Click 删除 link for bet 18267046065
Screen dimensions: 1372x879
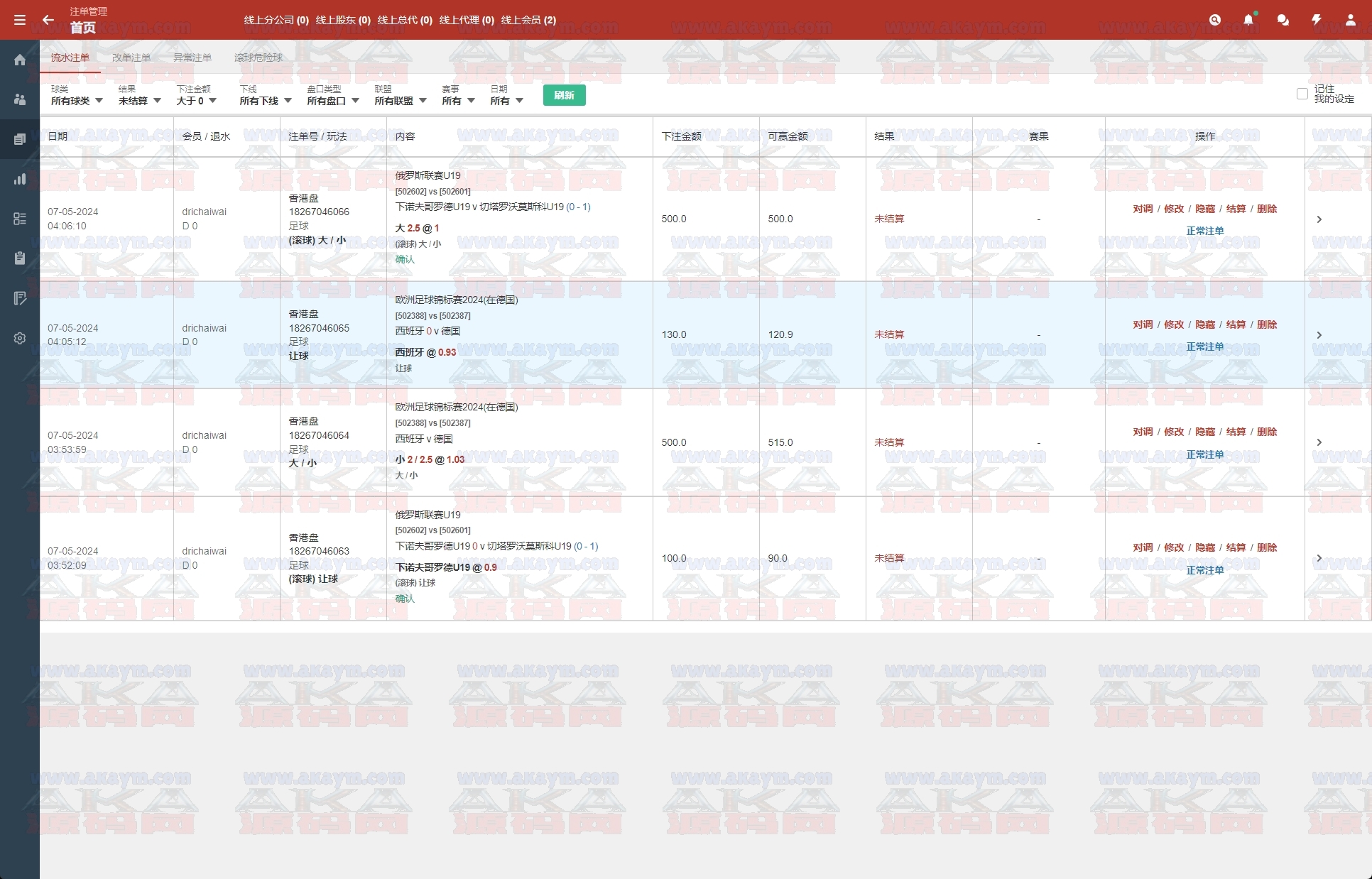[1267, 324]
